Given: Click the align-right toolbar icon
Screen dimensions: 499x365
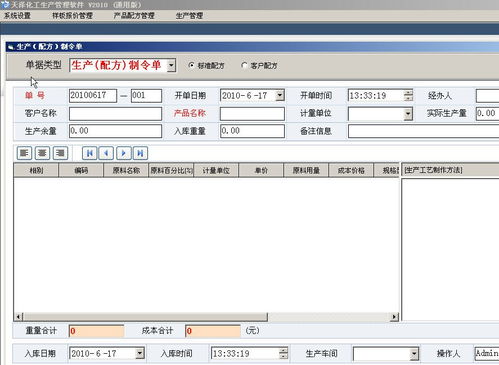Looking at the screenshot, I should [x=60, y=153].
